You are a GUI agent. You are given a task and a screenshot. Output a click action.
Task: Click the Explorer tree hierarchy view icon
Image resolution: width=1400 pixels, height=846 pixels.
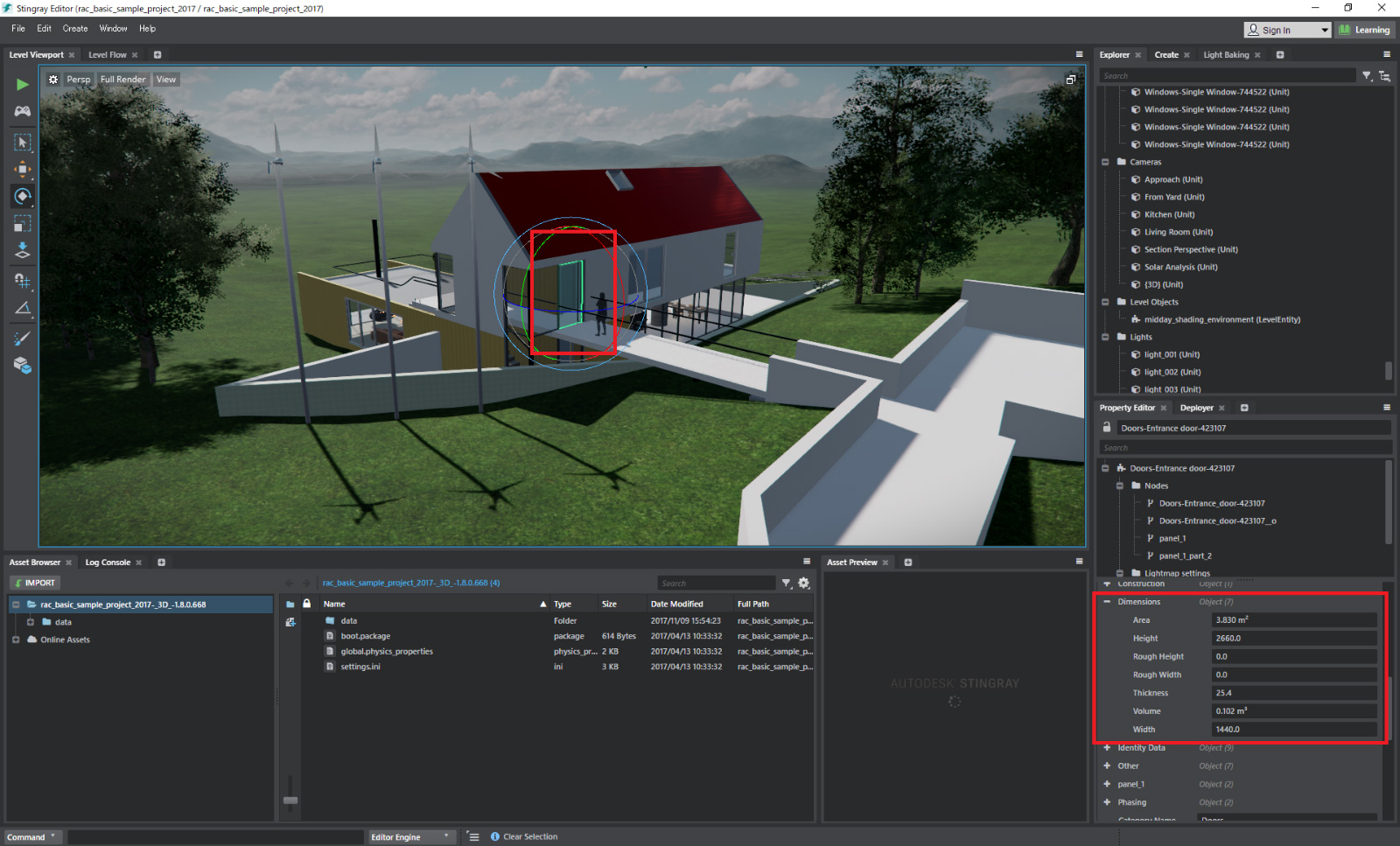pyautogui.click(x=1384, y=76)
